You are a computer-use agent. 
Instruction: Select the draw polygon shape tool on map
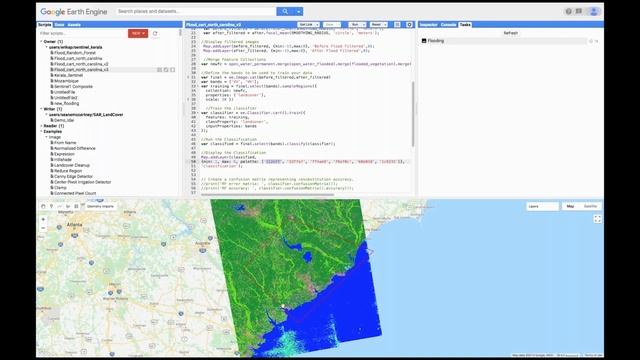click(x=68, y=207)
